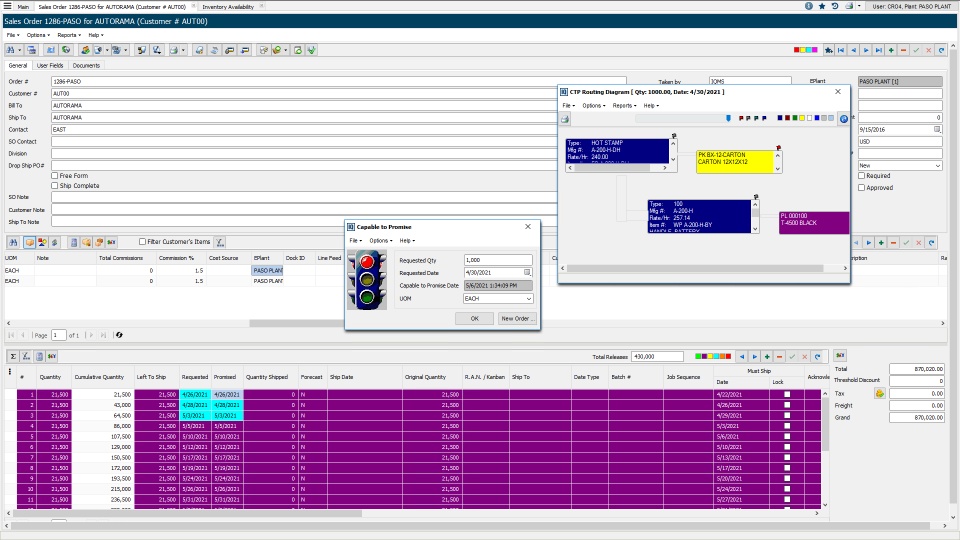Open the Reports menu of Sales Order window
The height and width of the screenshot is (540, 960).
(x=69, y=35)
